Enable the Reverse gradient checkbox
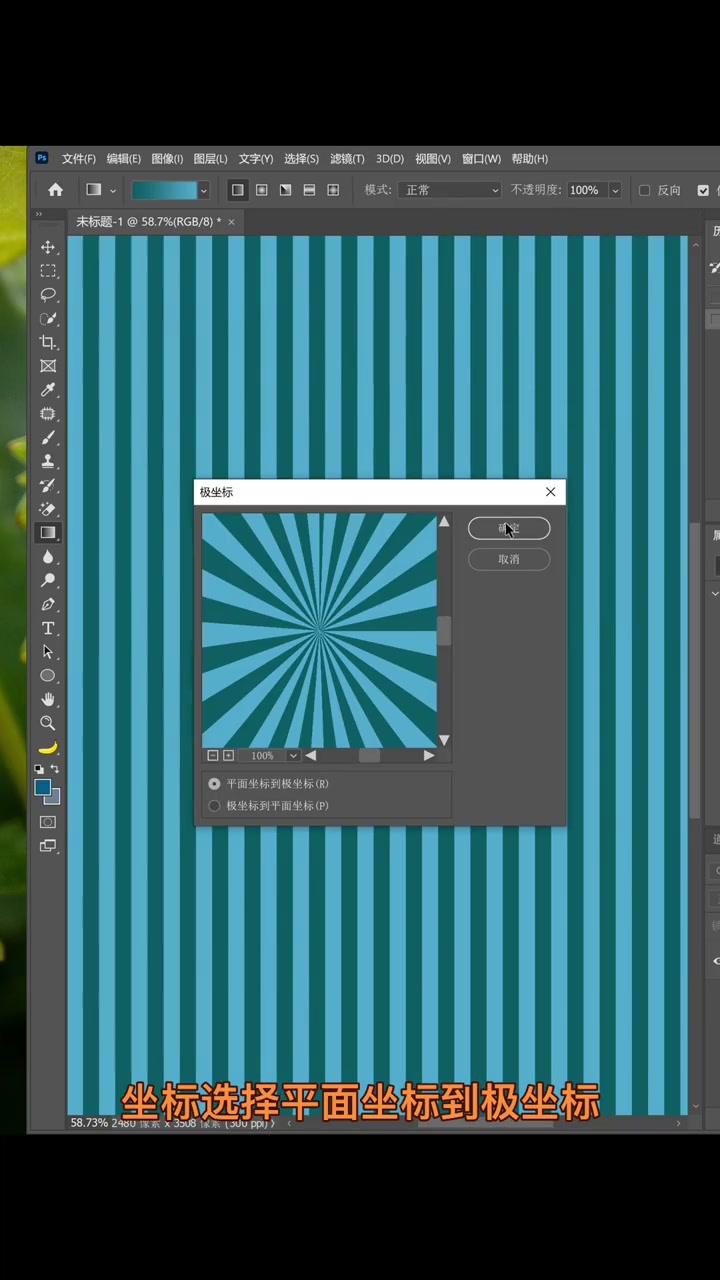Image resolution: width=720 pixels, height=1280 pixels. pos(644,190)
